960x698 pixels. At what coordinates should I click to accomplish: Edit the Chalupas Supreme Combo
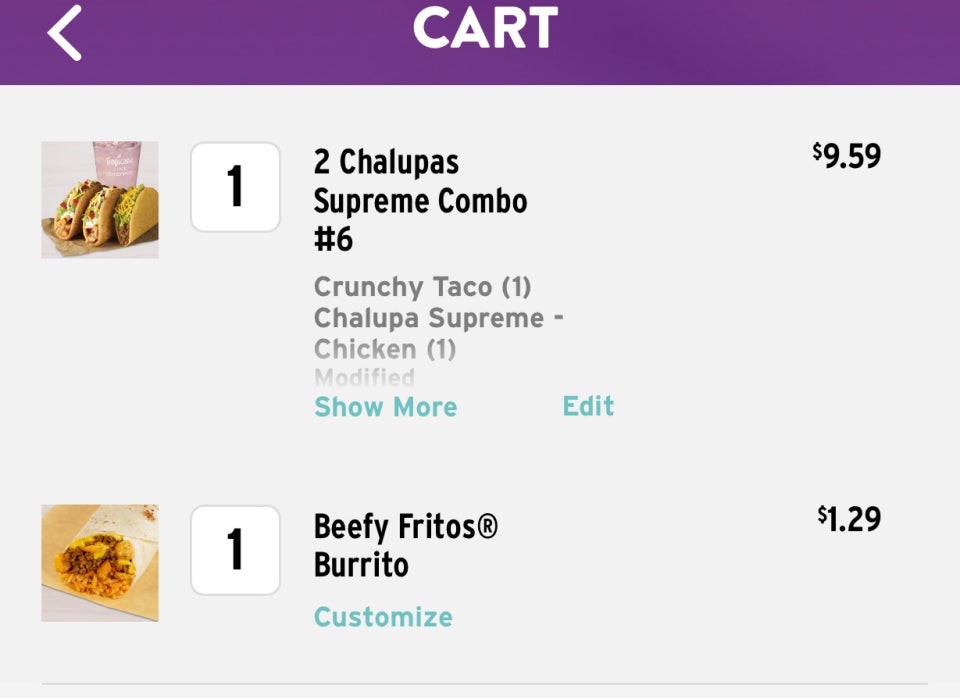(x=588, y=406)
